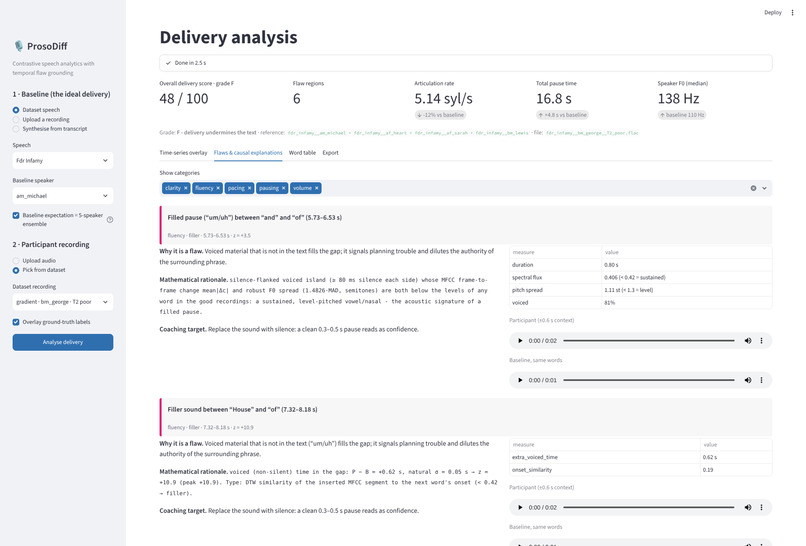Open options of first Baseline audio player
806x546 pixels.
pos(761,380)
